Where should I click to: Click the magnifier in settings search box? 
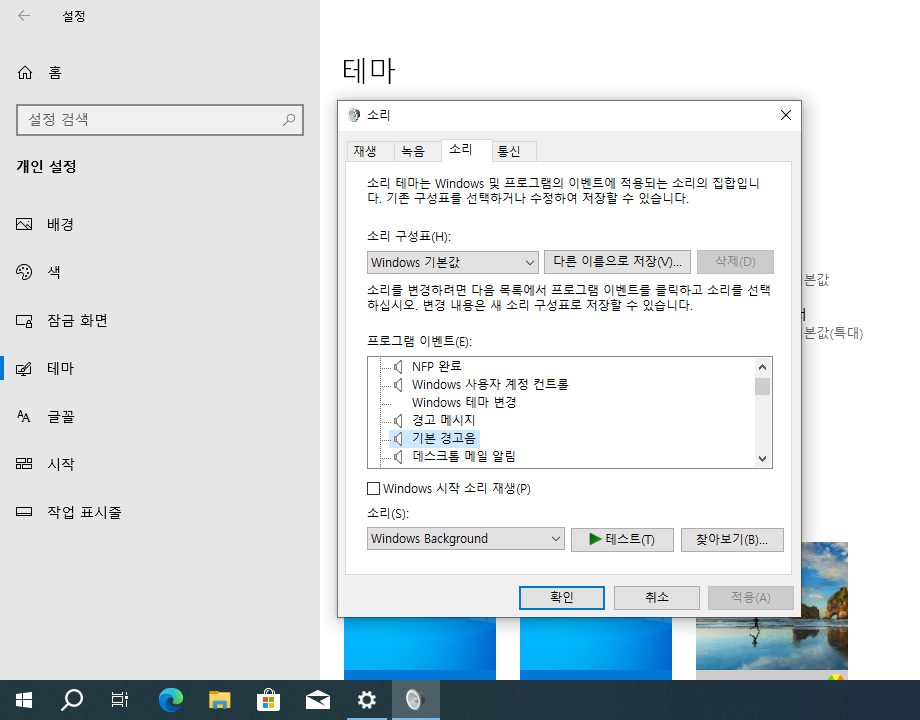289,120
